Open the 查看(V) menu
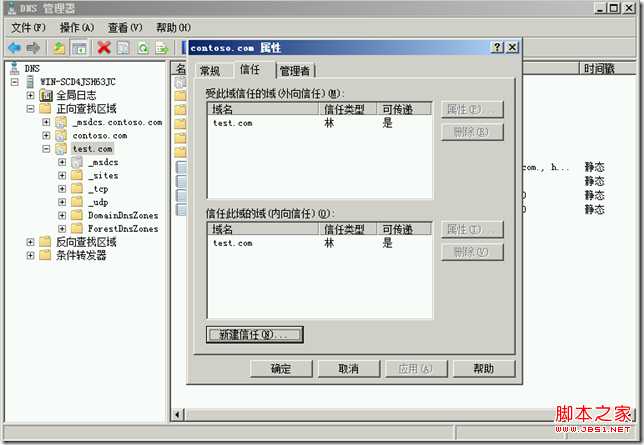Screen dimensions: 644x445 pos(125,28)
